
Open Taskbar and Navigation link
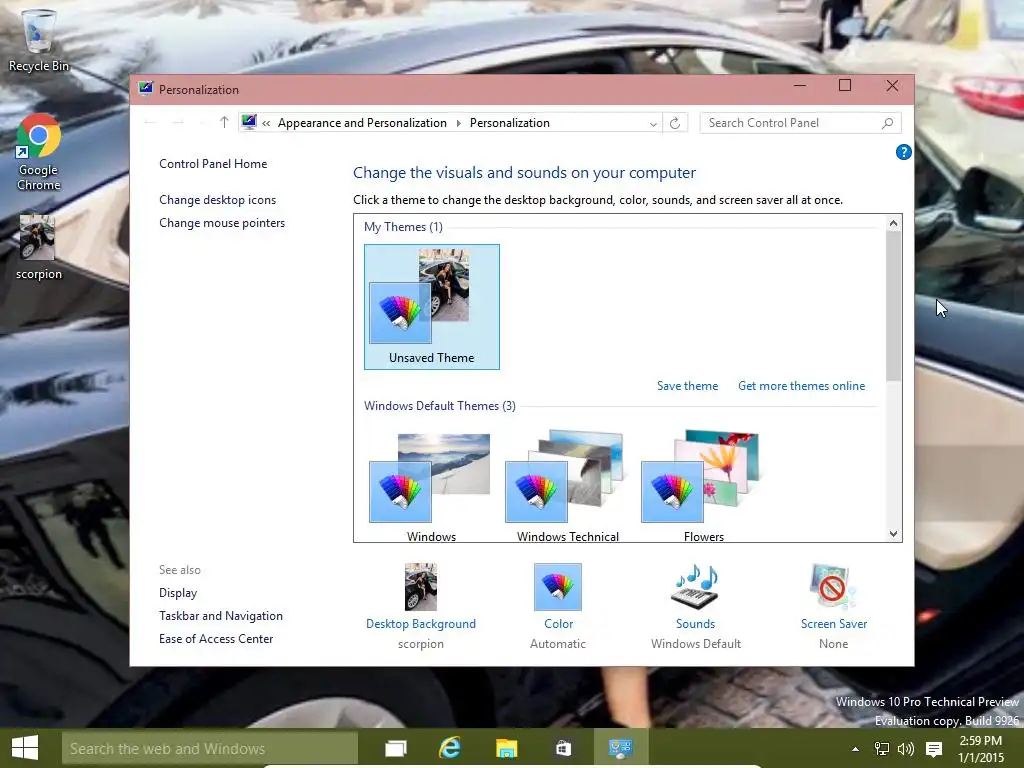click(221, 616)
